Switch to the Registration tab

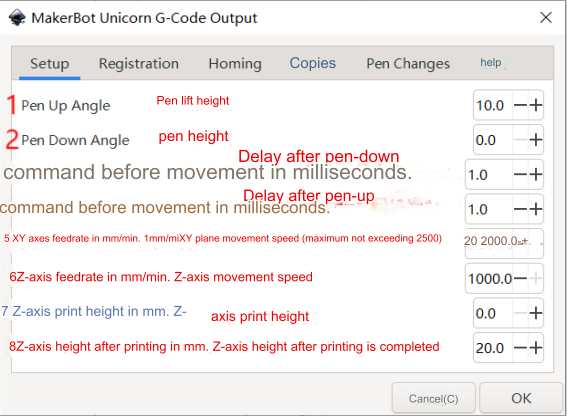click(139, 64)
